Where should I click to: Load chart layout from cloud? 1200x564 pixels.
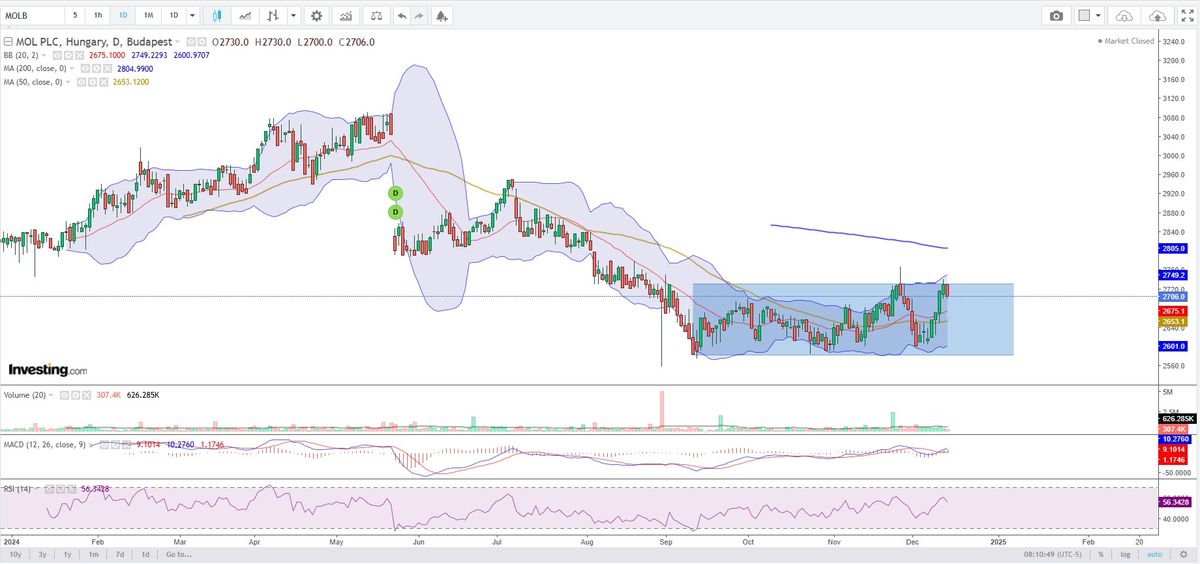click(1125, 16)
